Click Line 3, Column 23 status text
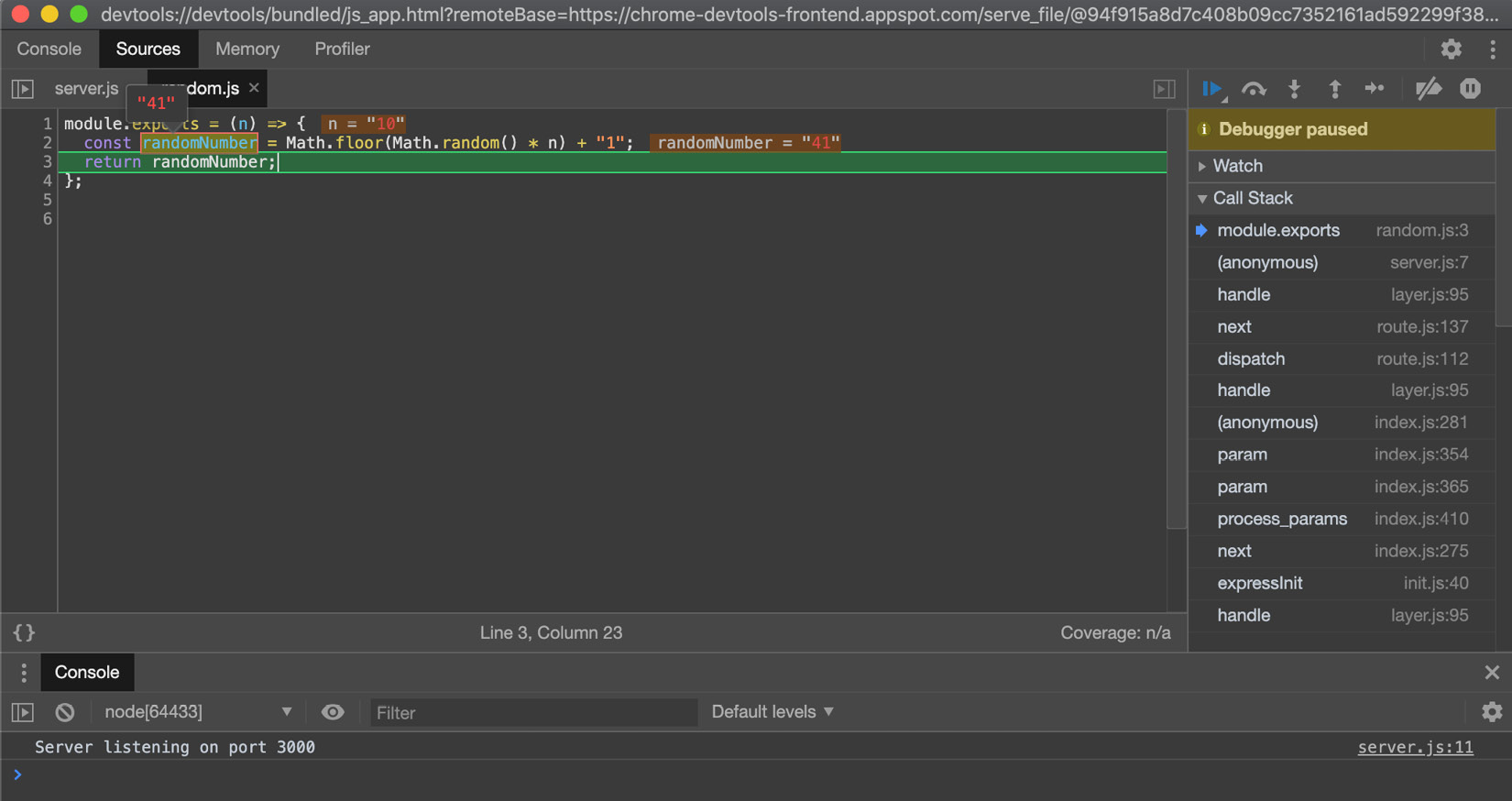This screenshot has width=1512, height=801. 551,632
